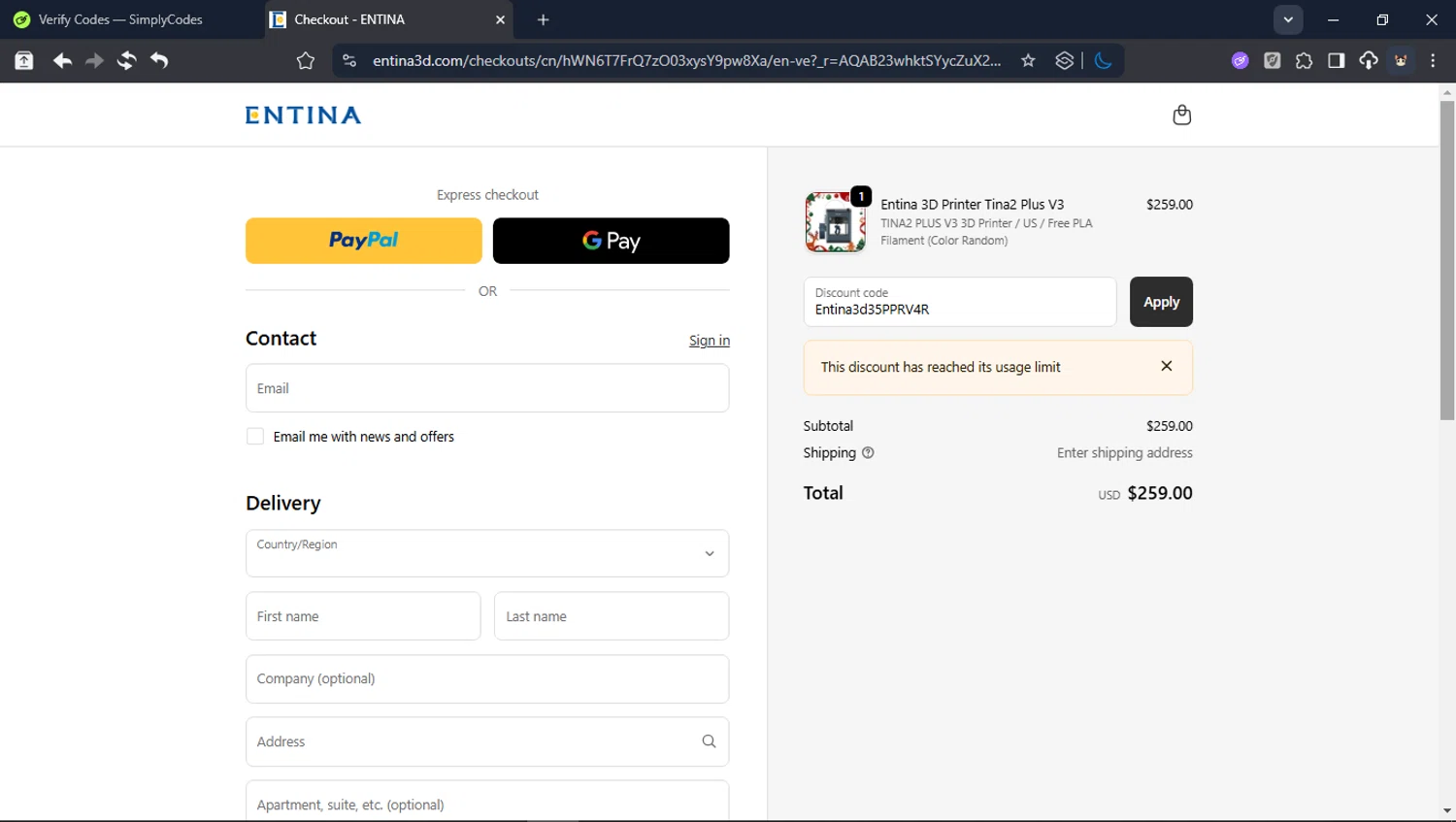The width and height of the screenshot is (1456, 822).
Task: Bookmark this page with the small star icon
Action: 1028,60
